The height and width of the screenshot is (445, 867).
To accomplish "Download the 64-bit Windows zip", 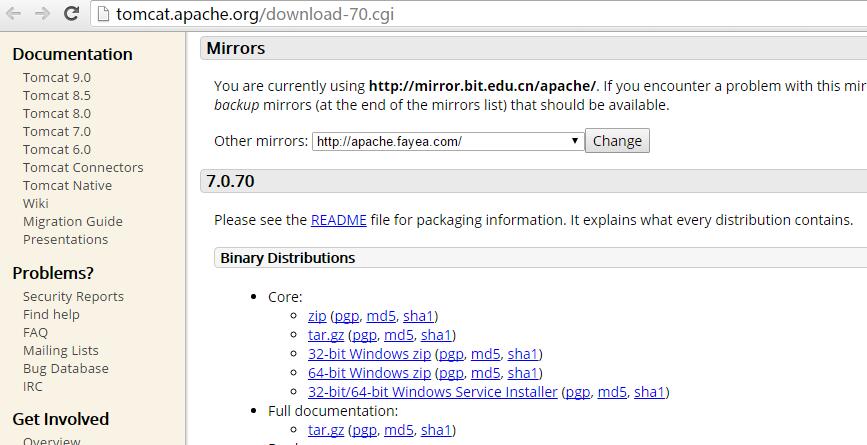I will [369, 373].
